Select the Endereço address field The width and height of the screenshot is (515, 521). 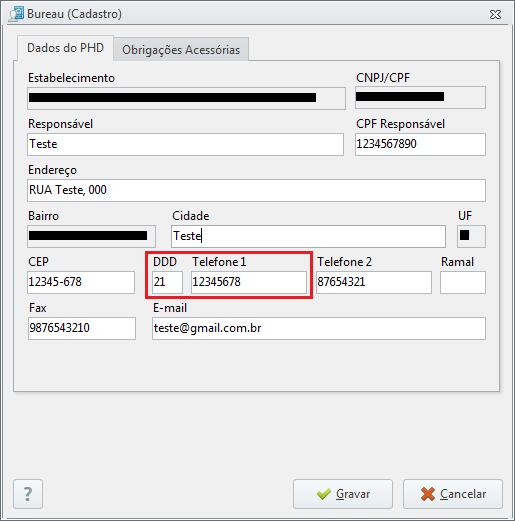pyautogui.click(x=256, y=190)
